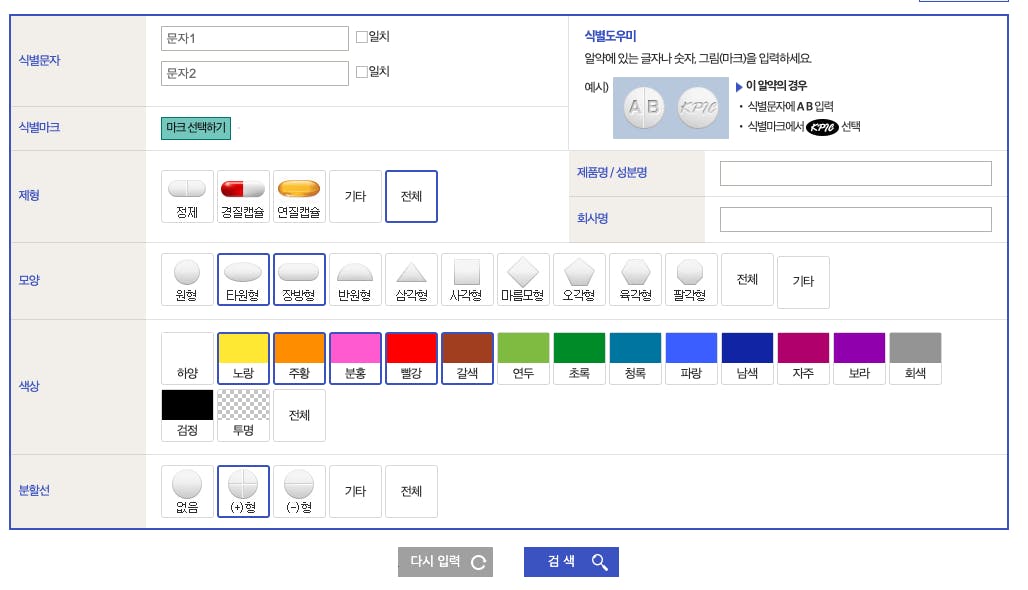Viewport: 1028px width, 590px height.
Task: Click the 검색 search button
Action: (571, 562)
